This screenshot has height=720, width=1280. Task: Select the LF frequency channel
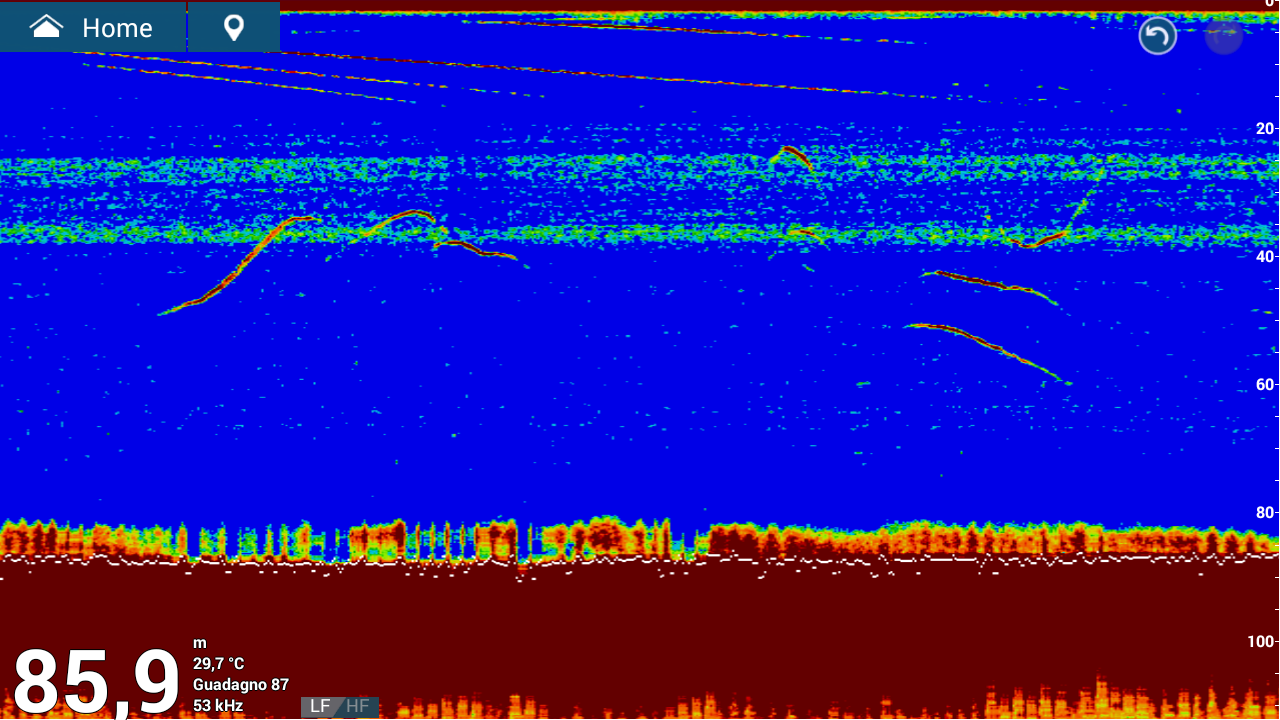click(320, 706)
